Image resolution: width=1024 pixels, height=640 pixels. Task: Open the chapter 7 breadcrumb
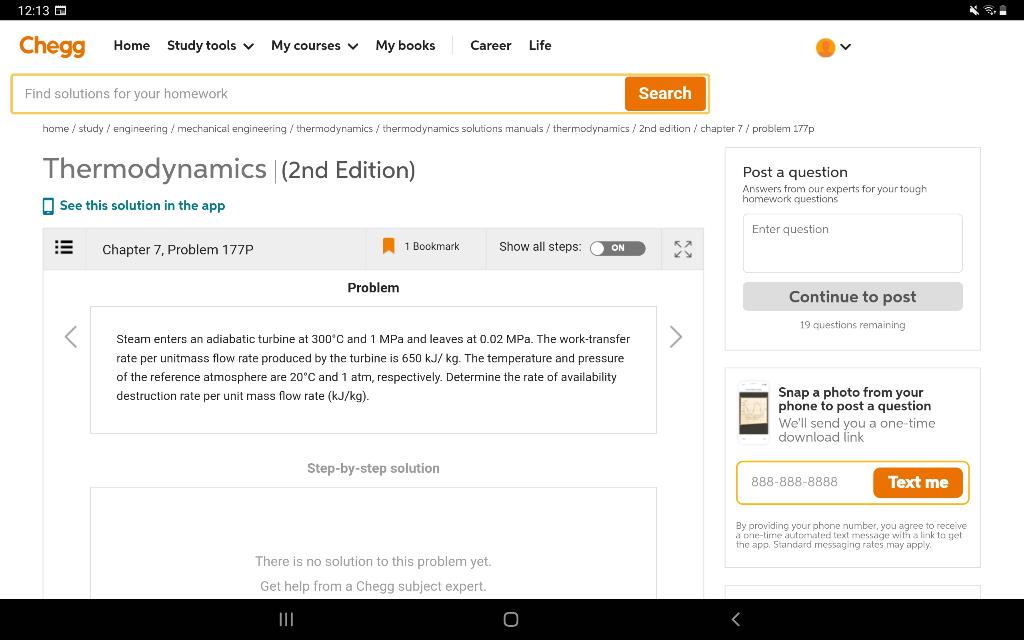721,129
